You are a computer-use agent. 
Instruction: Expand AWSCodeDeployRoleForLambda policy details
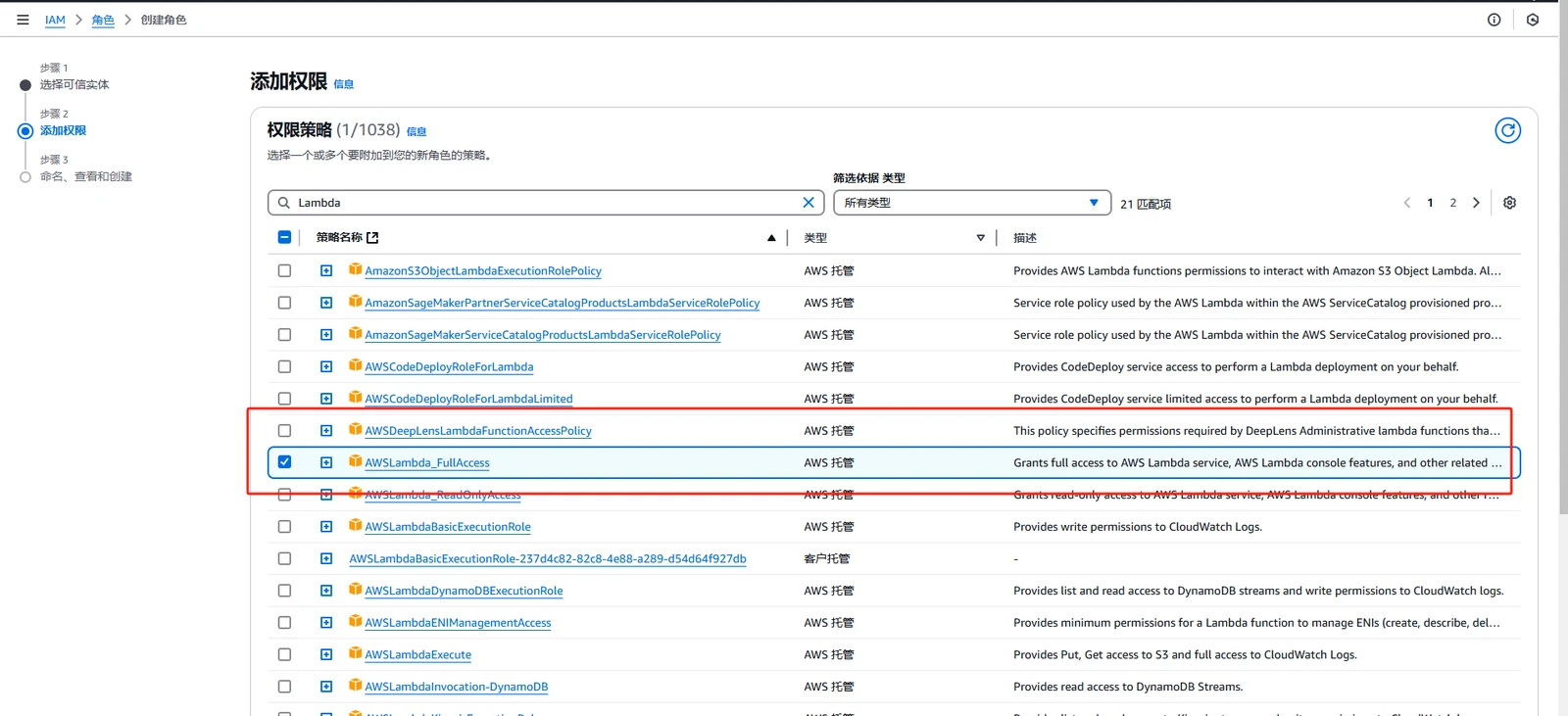coord(326,366)
